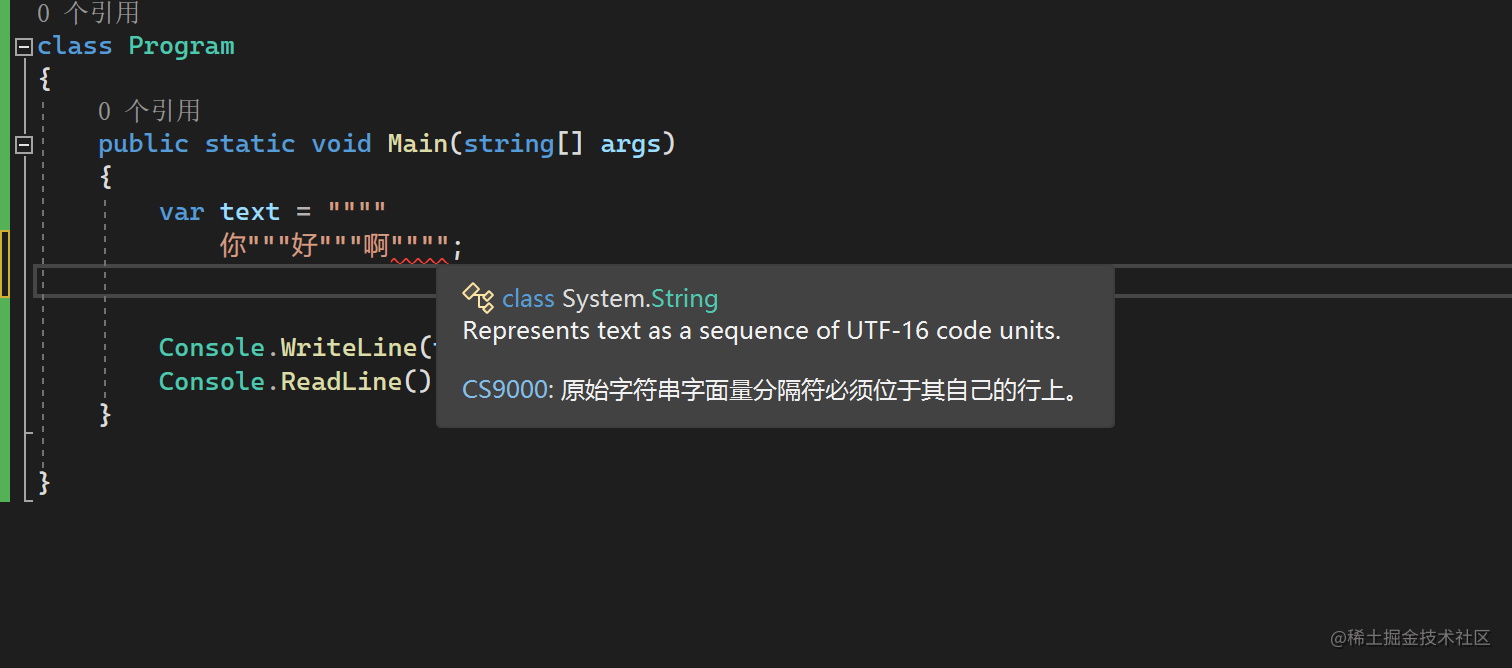This screenshot has height=668, width=1512.
Task: Click the reference count above Main method
Action: (x=149, y=111)
